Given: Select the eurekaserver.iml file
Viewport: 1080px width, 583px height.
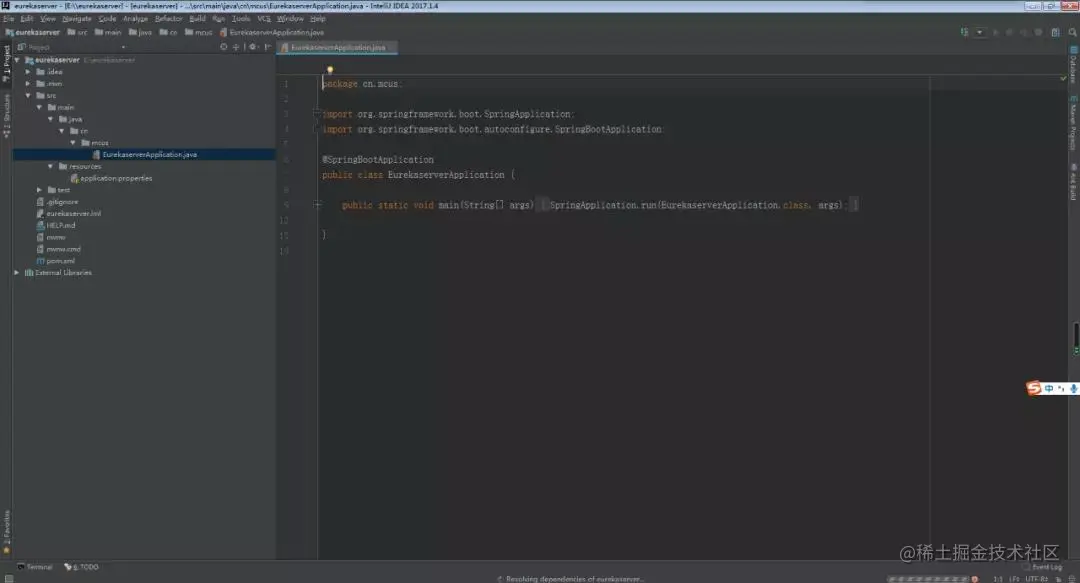Looking at the screenshot, I should coord(68,214).
